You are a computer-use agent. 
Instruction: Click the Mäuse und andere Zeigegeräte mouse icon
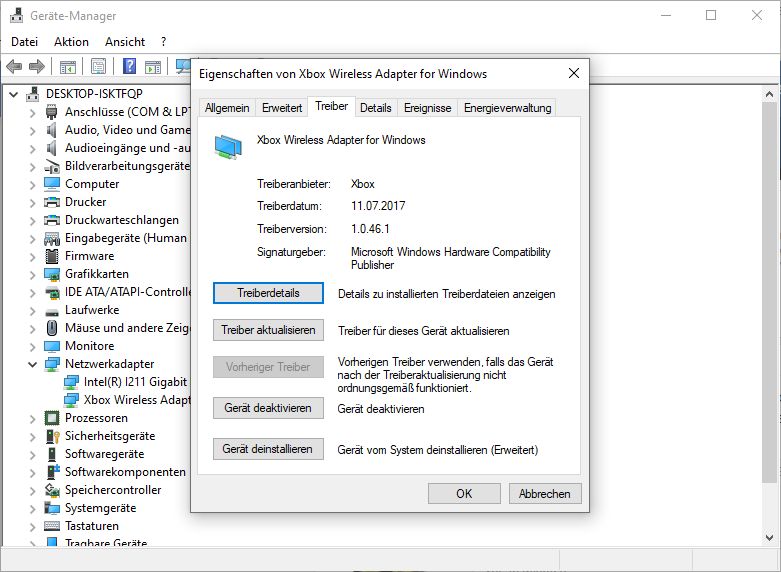coord(52,328)
